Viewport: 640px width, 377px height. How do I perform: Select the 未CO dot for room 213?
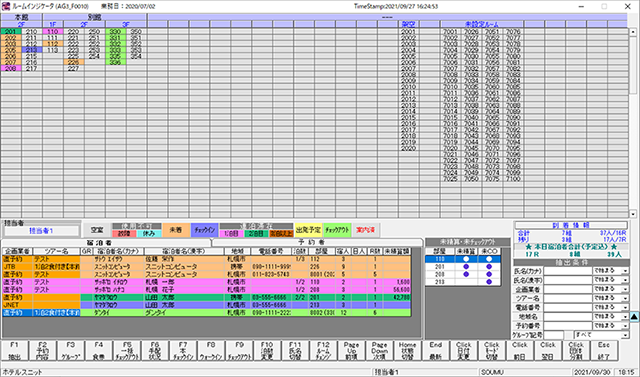click(x=489, y=282)
